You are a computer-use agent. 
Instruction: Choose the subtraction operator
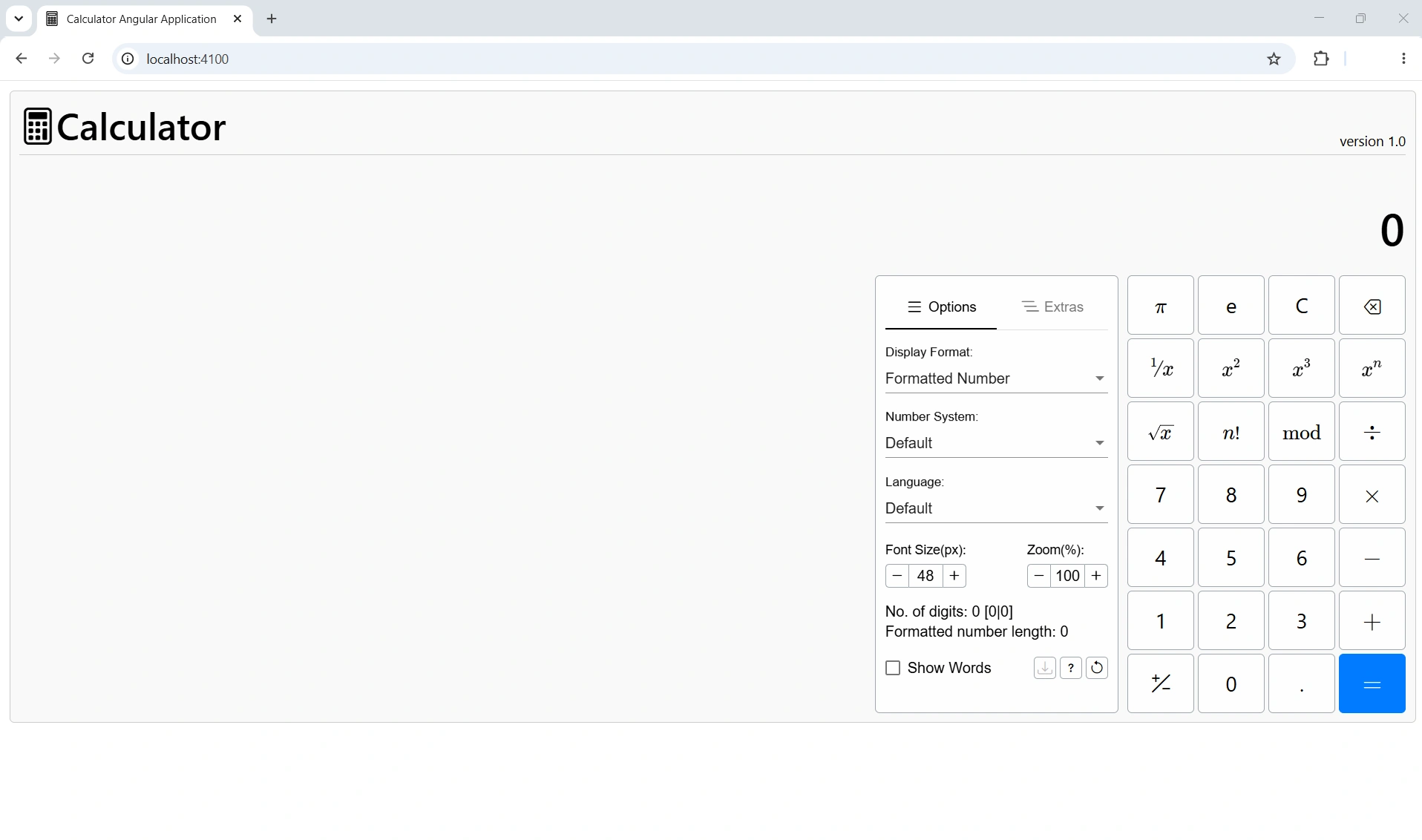(x=1372, y=558)
